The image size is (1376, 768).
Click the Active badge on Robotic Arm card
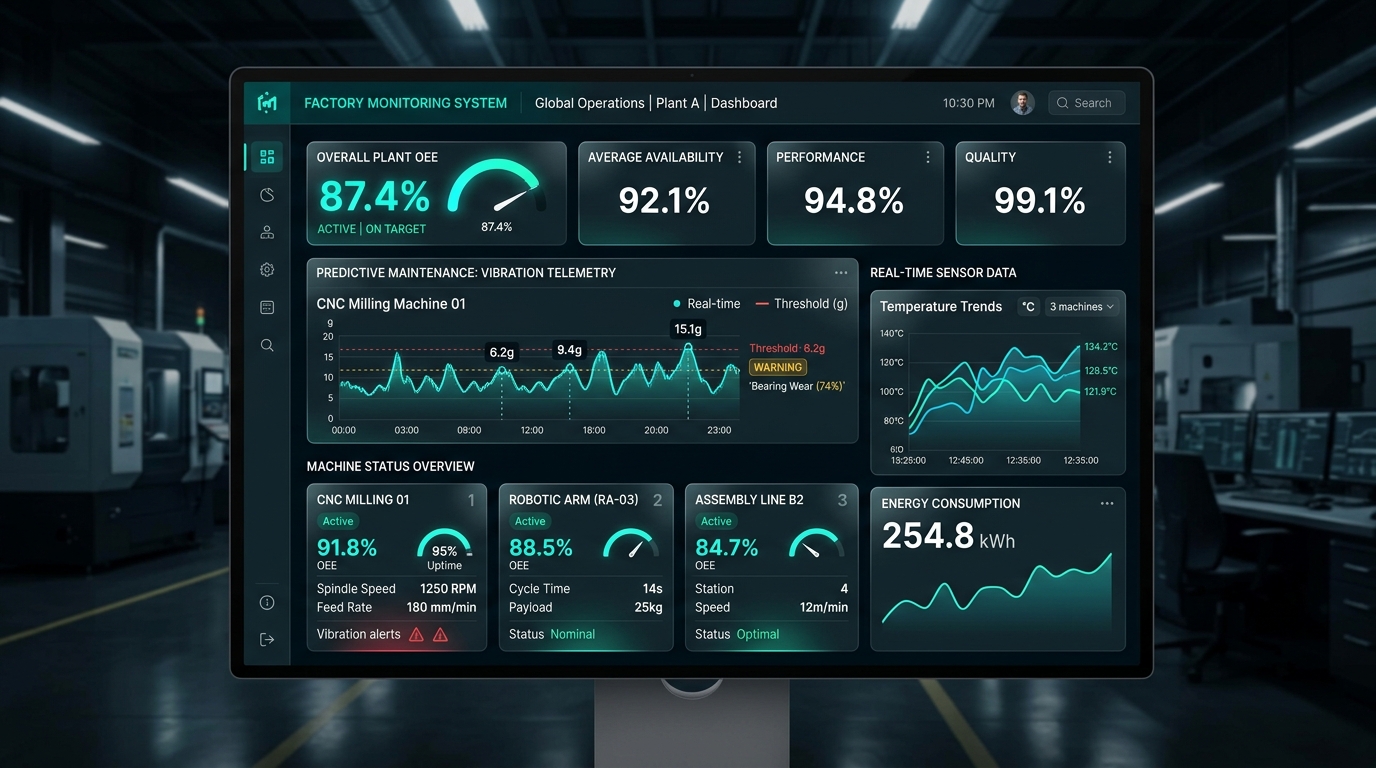530,521
